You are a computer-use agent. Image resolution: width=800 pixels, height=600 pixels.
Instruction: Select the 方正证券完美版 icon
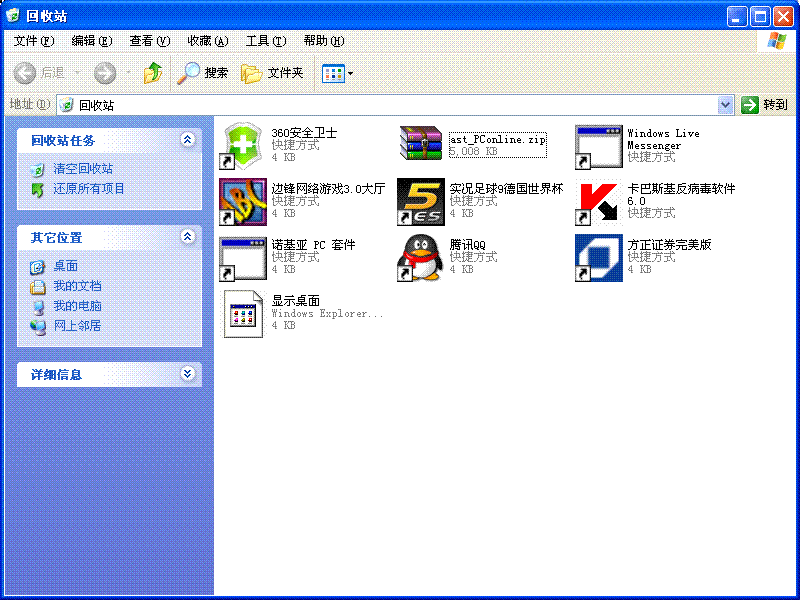pos(598,258)
